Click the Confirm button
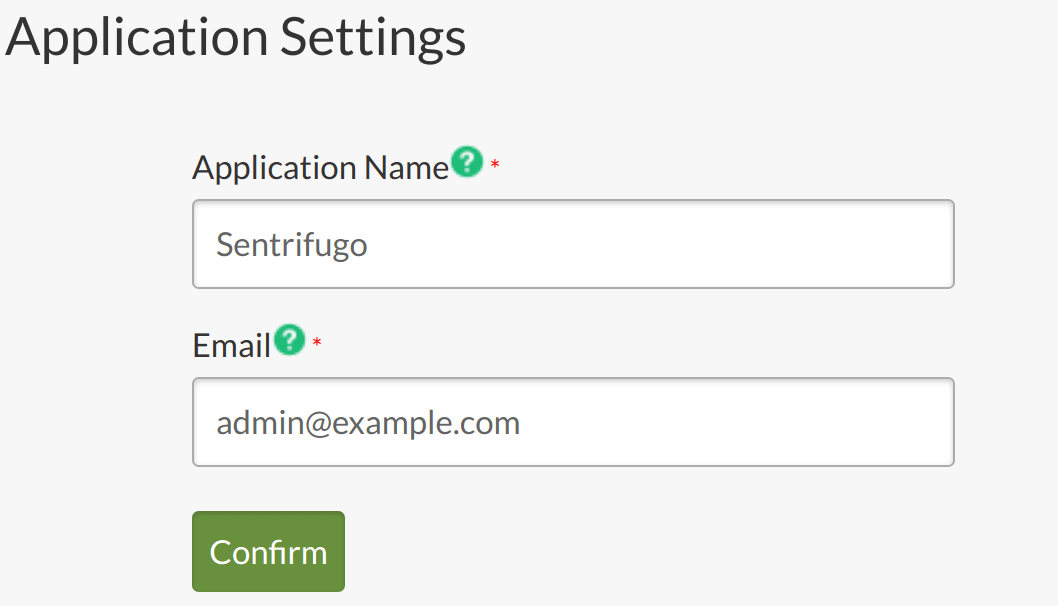 click(269, 551)
